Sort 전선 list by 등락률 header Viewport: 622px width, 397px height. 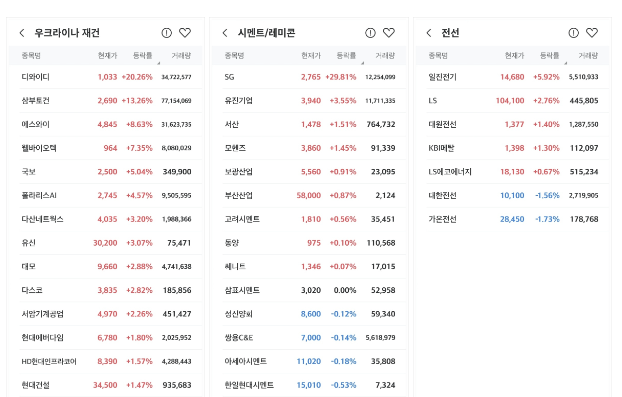point(549,56)
